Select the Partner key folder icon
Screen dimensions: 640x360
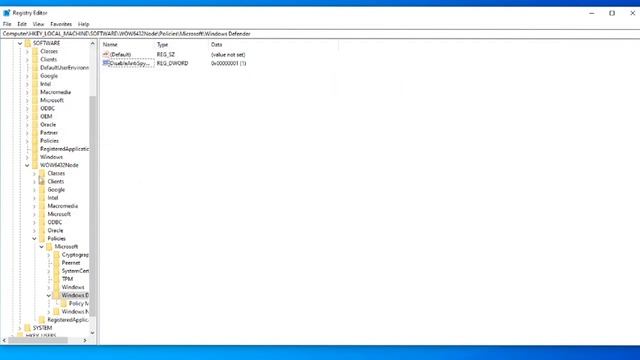click(35, 133)
